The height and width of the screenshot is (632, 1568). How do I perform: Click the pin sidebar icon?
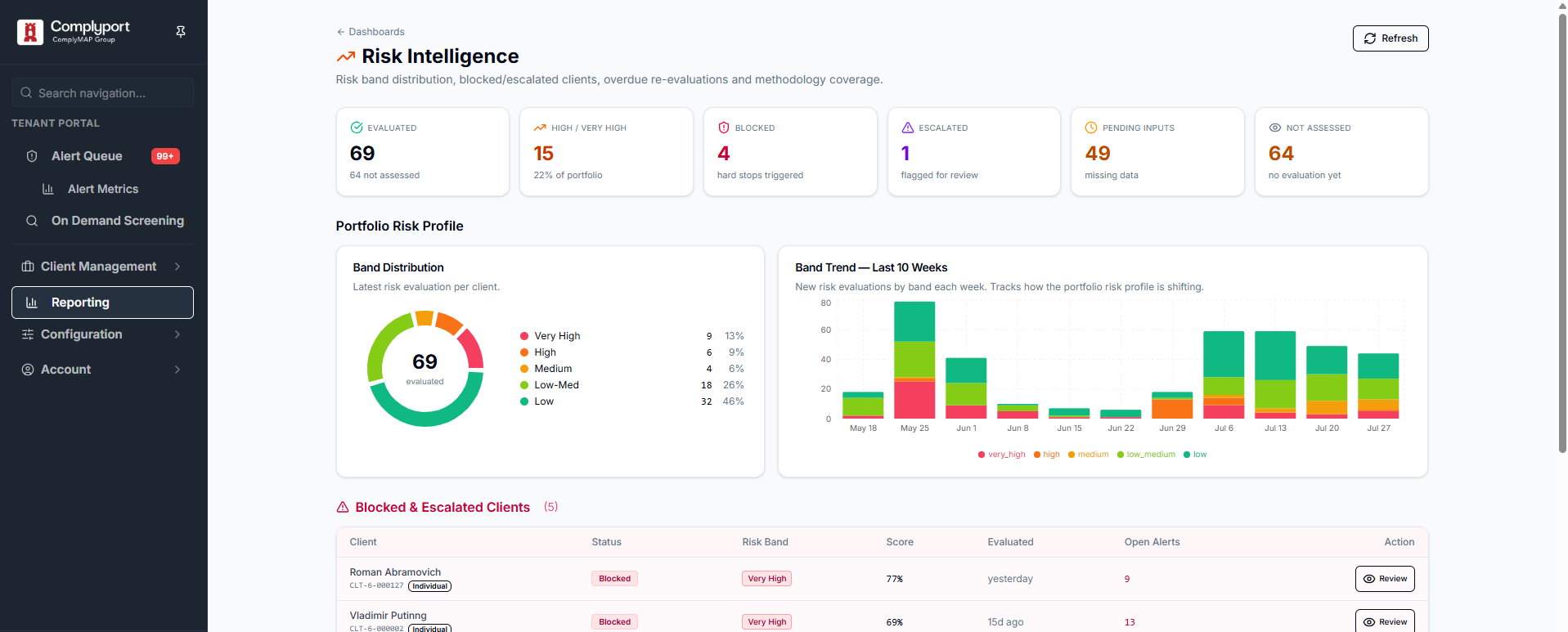point(181,31)
